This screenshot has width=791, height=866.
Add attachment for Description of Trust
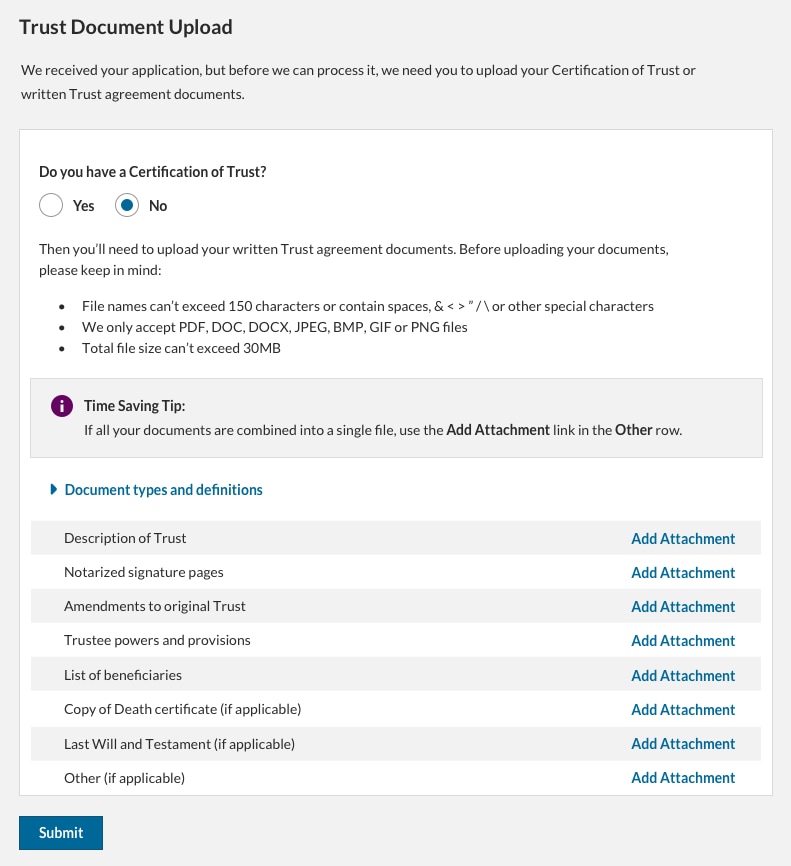pos(683,538)
